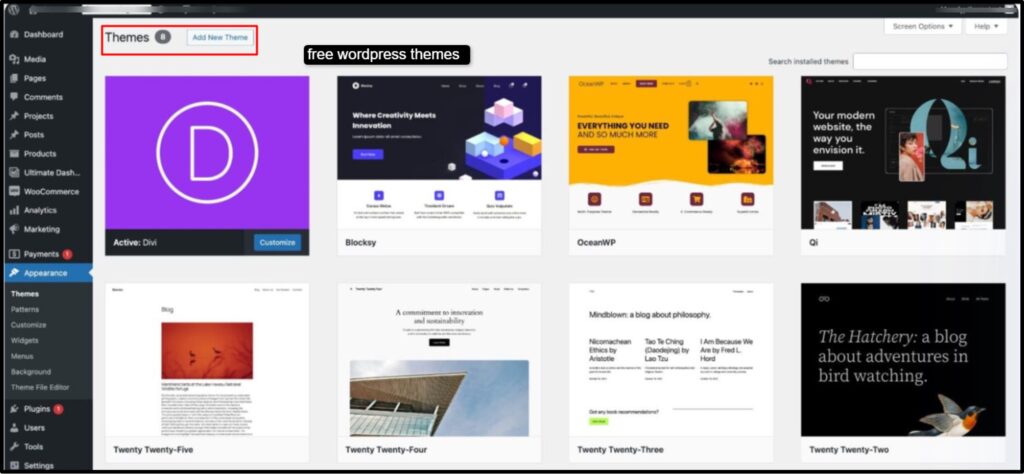Open the Theme File Editor link
Viewport: 1024px width, 474px height.
click(40, 387)
